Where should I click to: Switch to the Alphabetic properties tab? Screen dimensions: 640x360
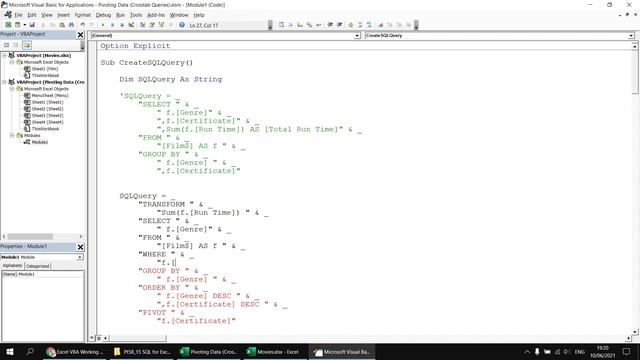pos(12,266)
